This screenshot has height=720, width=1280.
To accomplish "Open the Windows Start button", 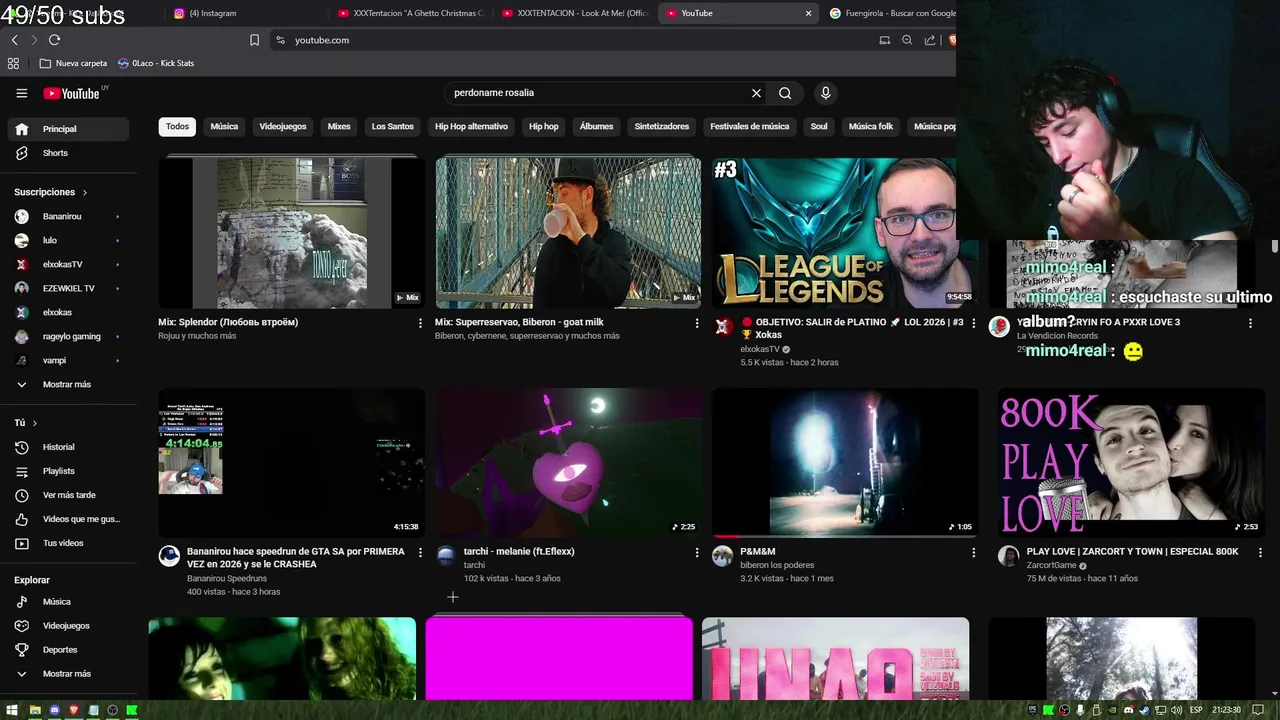I will click(x=14, y=710).
